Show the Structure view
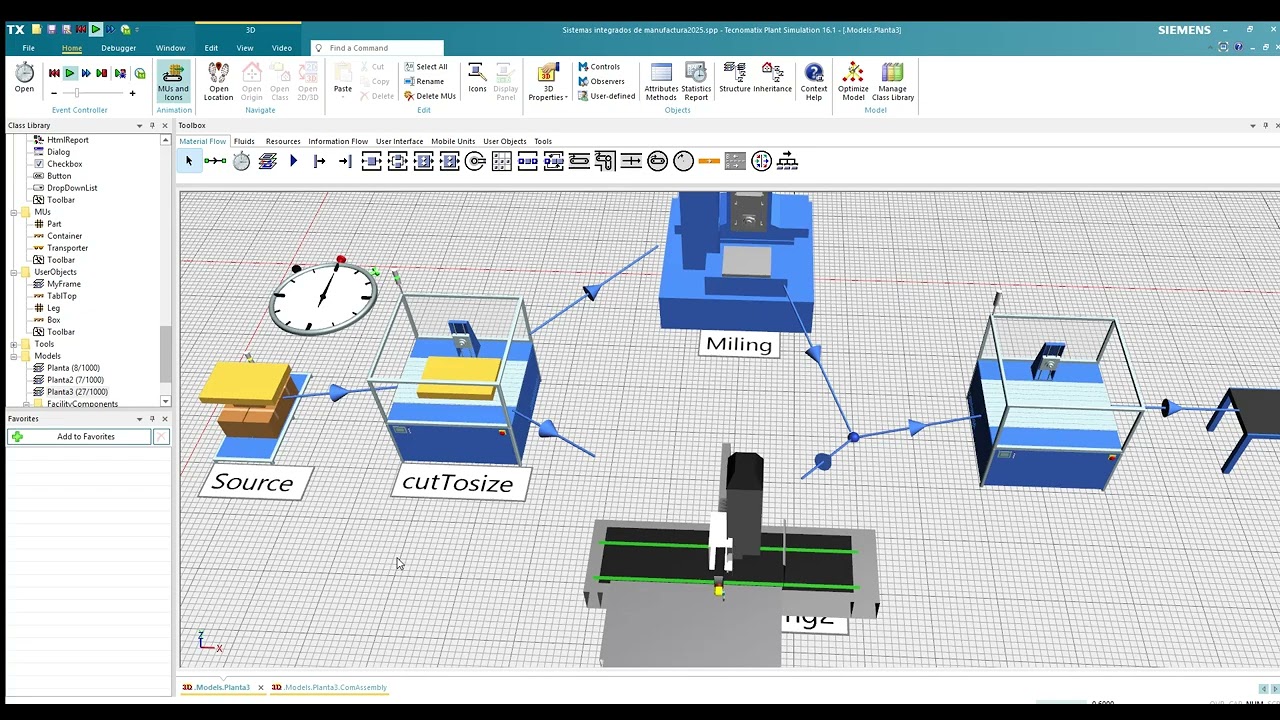The height and width of the screenshot is (720, 1280). [734, 78]
